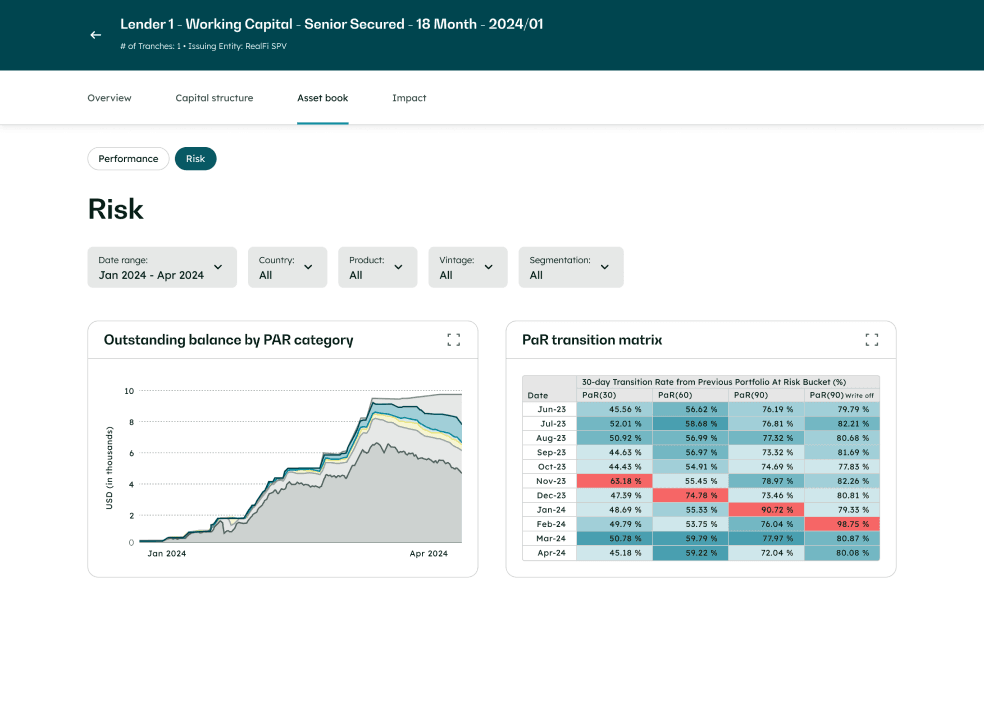Expand the Outstanding balance chart to fullscreen
The image size is (984, 721).
453,339
